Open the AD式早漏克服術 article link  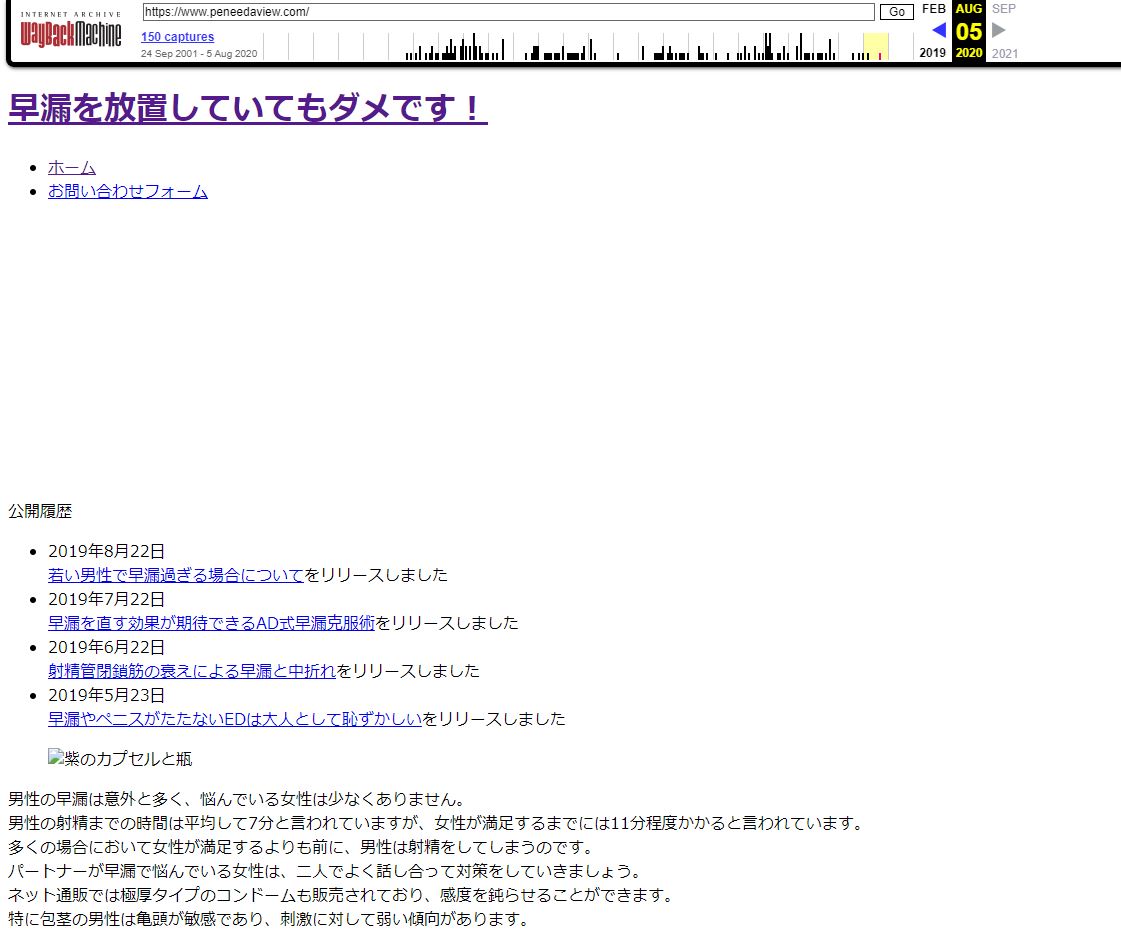coord(211,623)
